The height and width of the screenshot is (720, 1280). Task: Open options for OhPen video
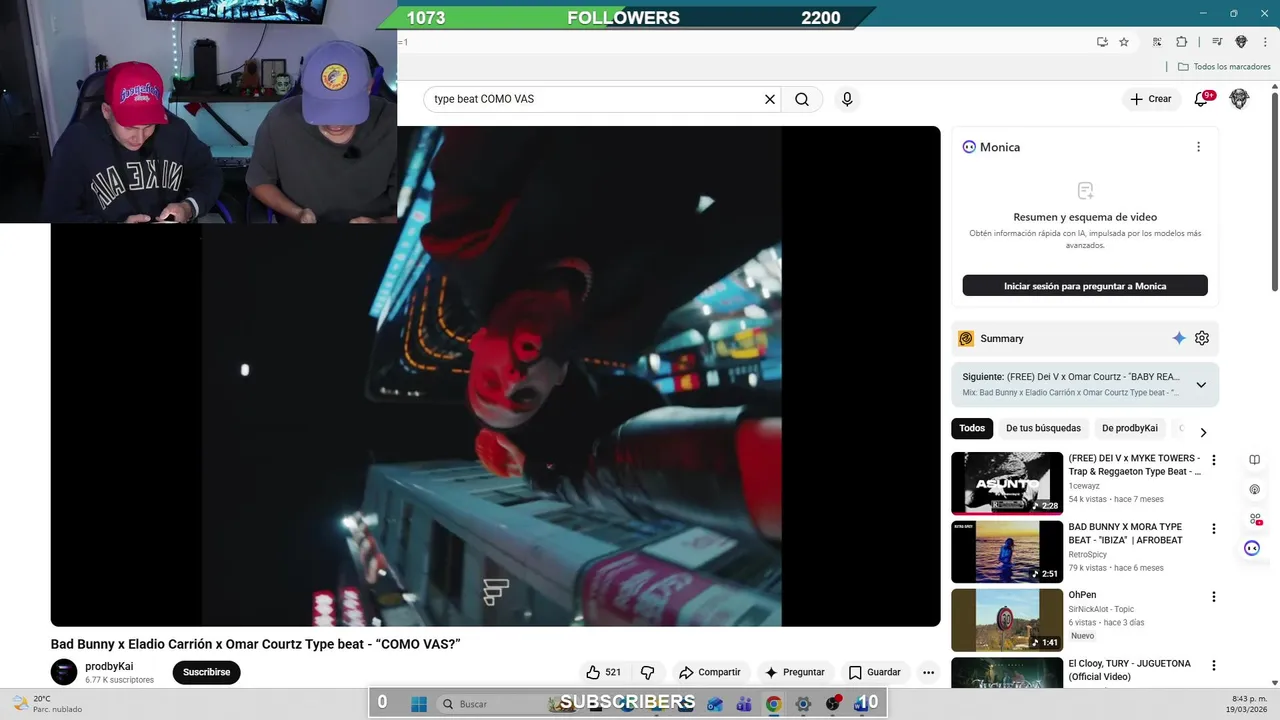click(1214, 597)
